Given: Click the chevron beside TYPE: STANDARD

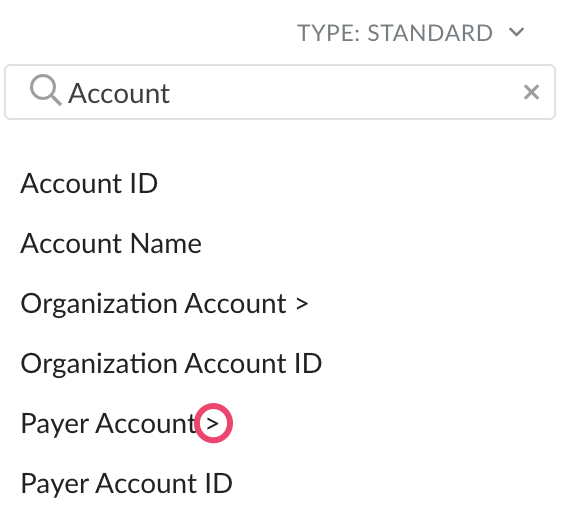Looking at the screenshot, I should 517,32.
